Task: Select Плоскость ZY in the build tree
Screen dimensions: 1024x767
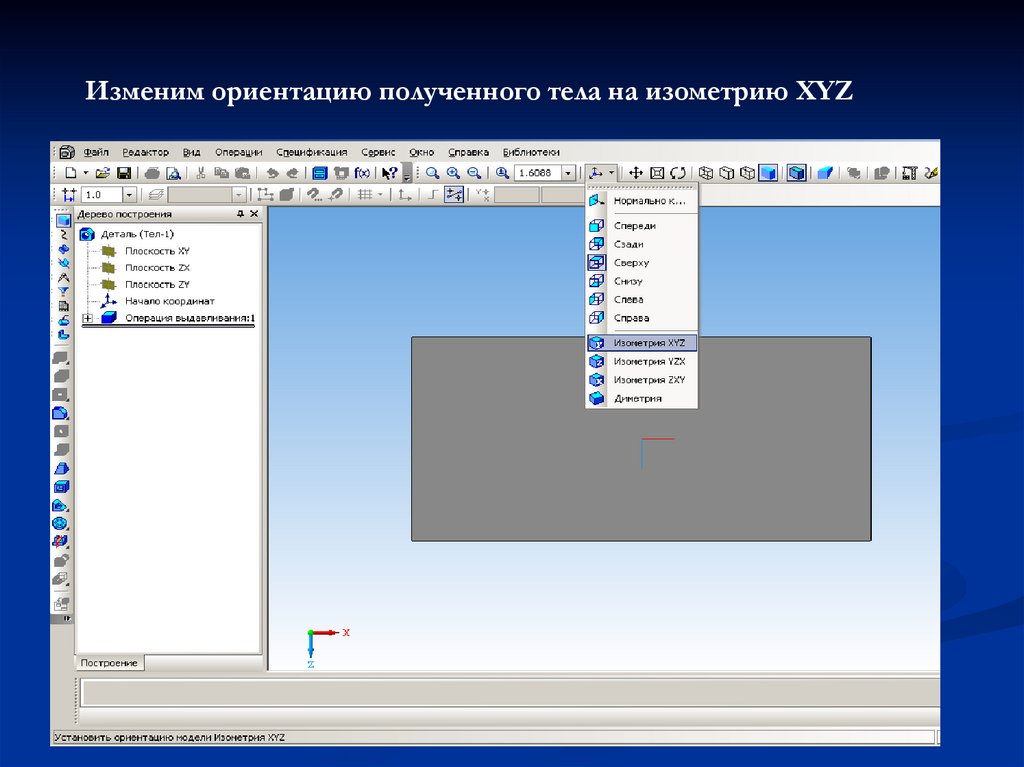Action: (x=157, y=284)
